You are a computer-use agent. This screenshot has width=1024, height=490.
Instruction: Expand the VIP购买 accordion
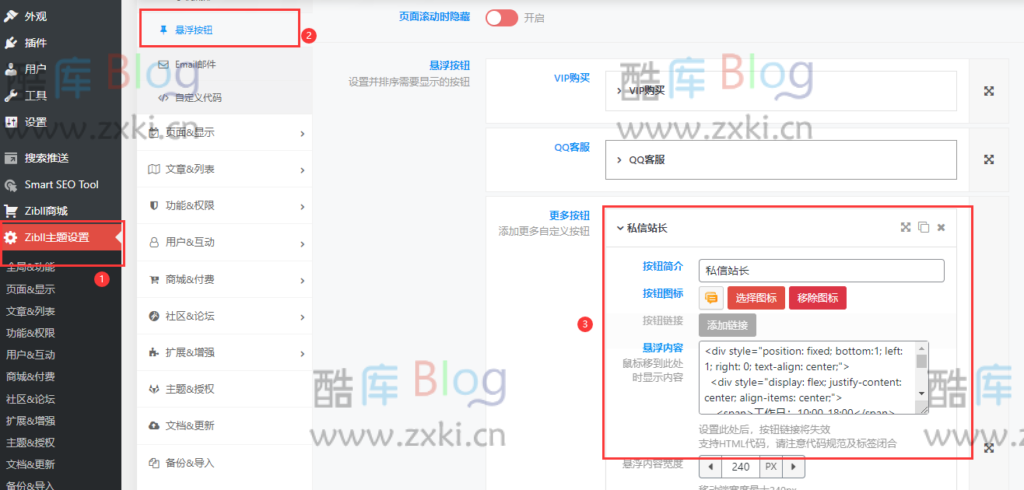[x=780, y=91]
